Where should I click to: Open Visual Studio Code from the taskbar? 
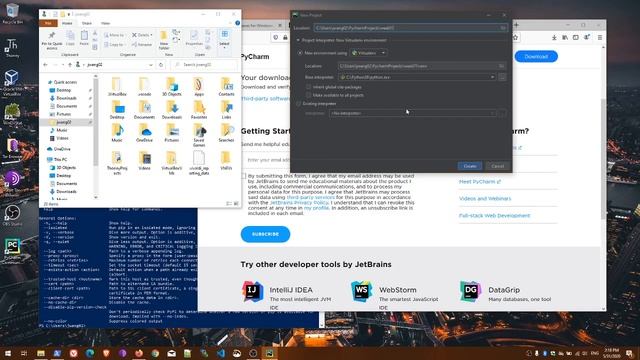coord(221,353)
